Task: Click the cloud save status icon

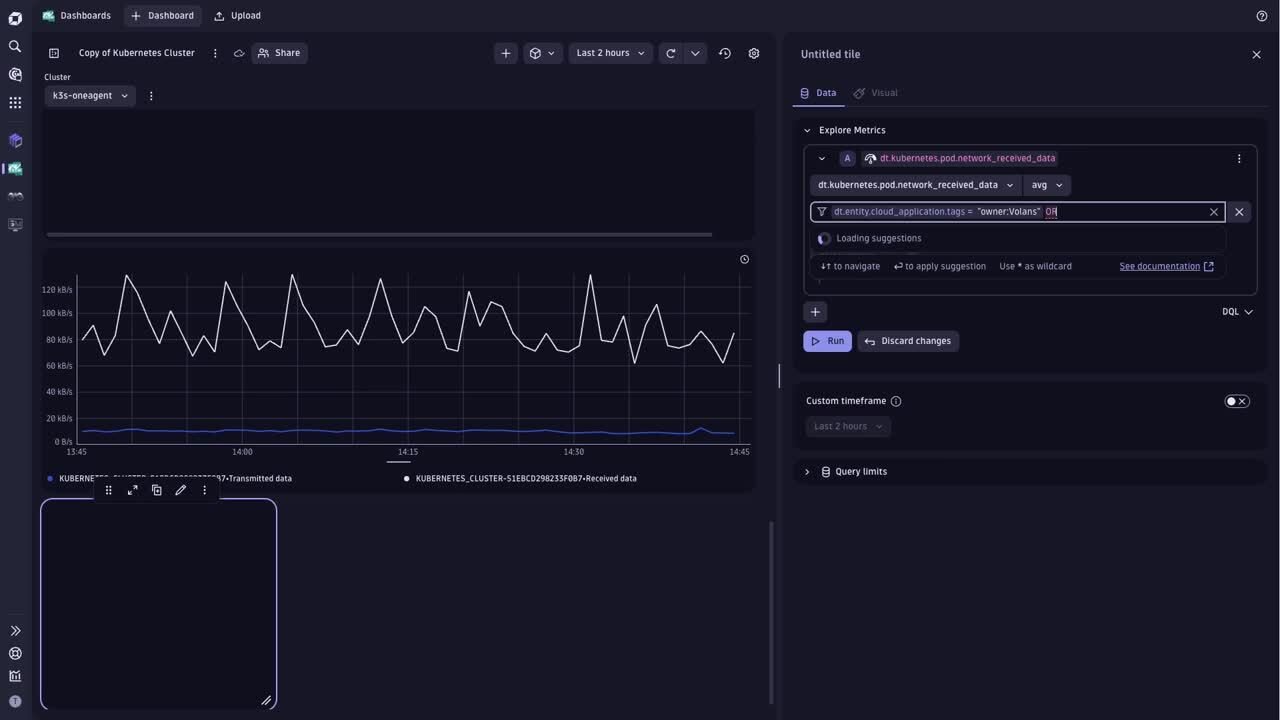Action: click(239, 53)
